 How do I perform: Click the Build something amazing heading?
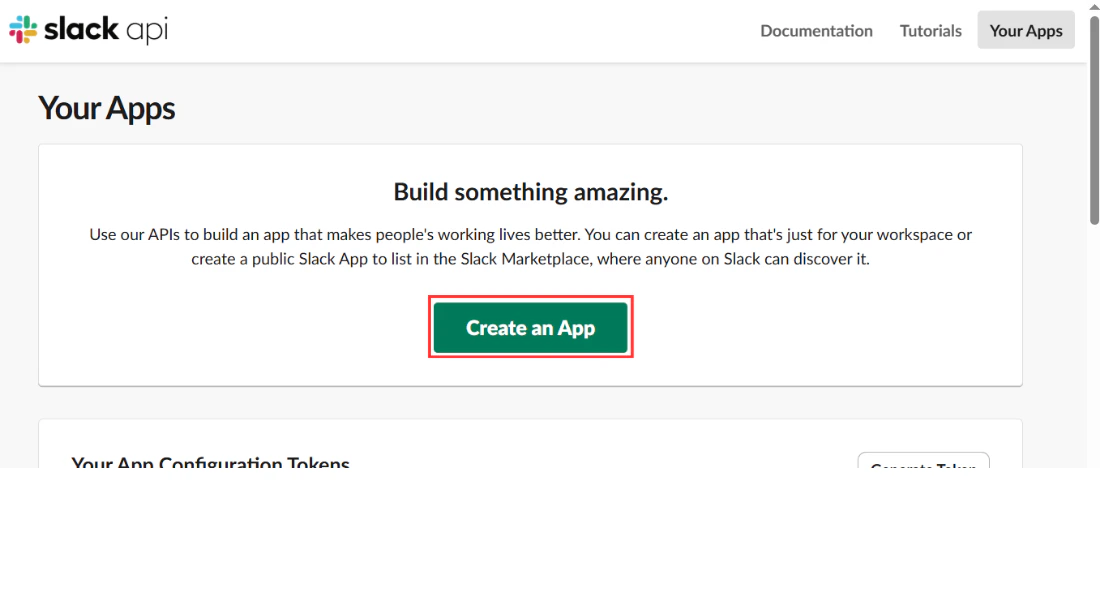tap(530, 191)
